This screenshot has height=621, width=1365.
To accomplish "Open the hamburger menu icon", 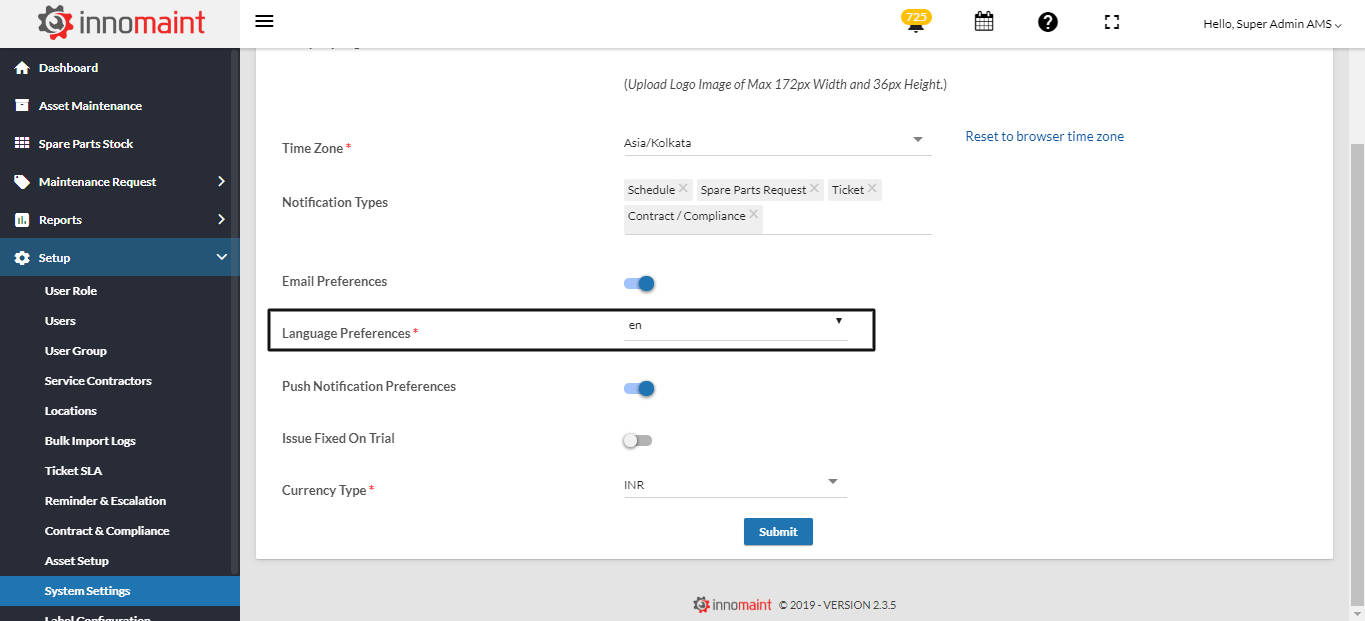I will pyautogui.click(x=264, y=22).
